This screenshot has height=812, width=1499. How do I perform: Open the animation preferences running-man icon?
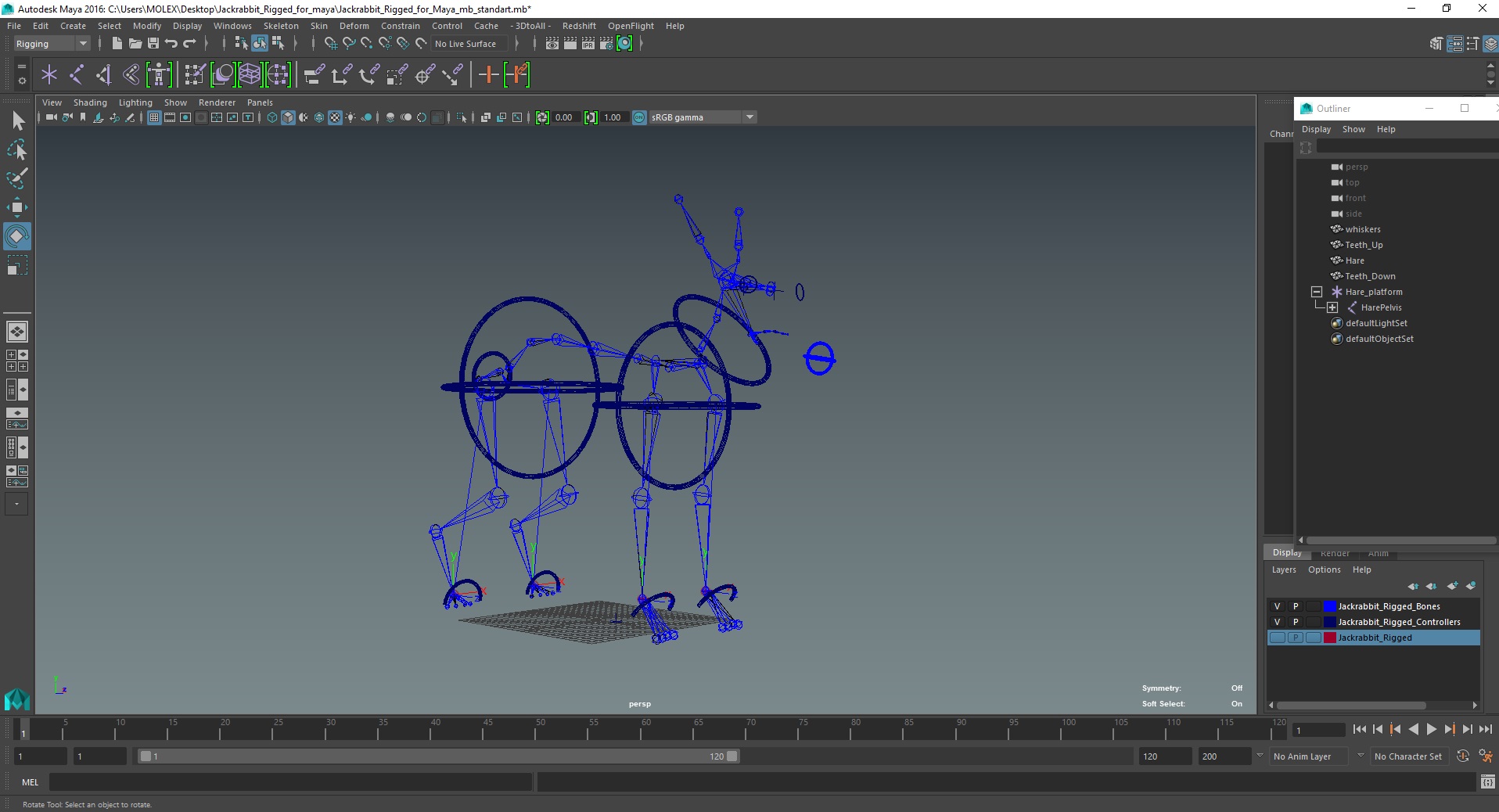(1485, 756)
